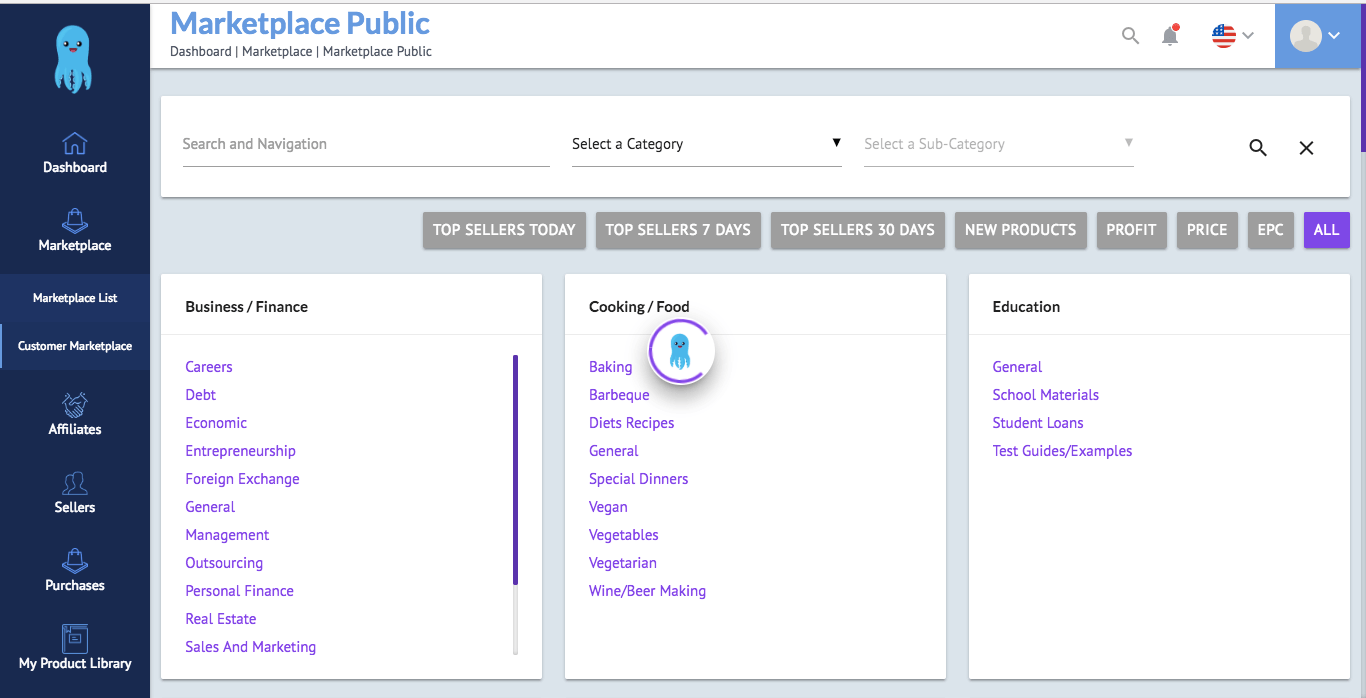Image resolution: width=1366 pixels, height=698 pixels.
Task: Open School Materials category link
Action: click(1046, 395)
